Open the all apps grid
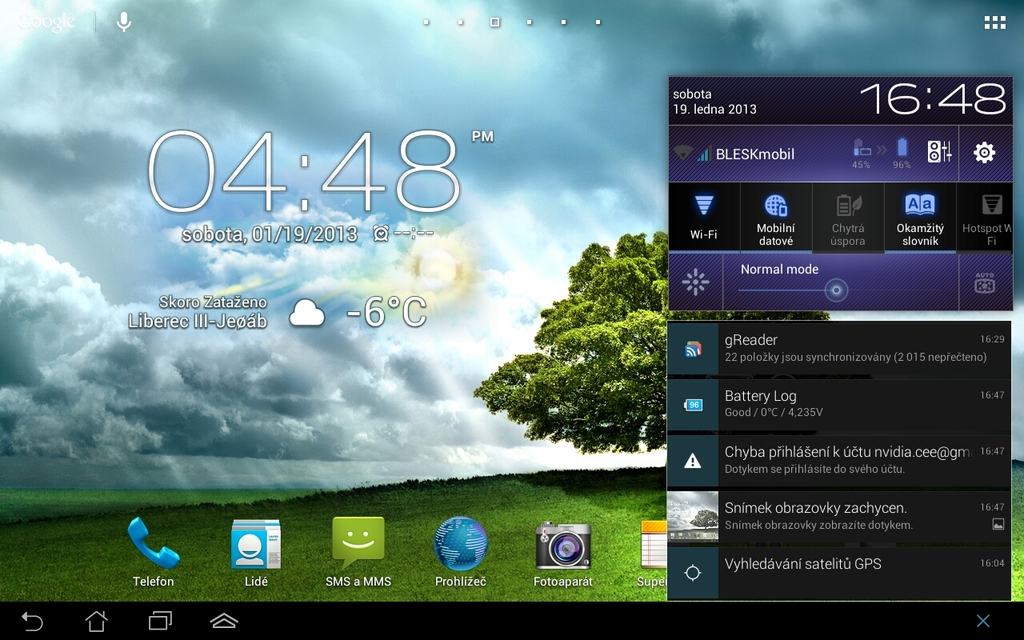This screenshot has height=640, width=1024. [993, 20]
